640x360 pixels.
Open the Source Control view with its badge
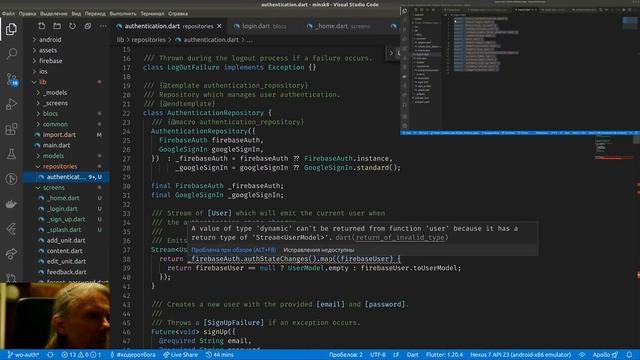tap(12, 79)
